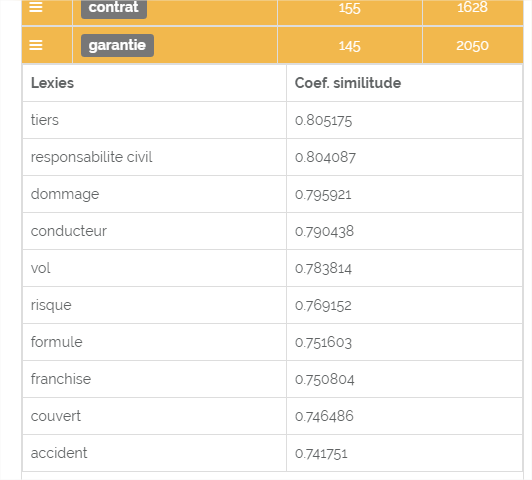Select the tiers lexie row
Screen dimensions: 532x480
272,120
